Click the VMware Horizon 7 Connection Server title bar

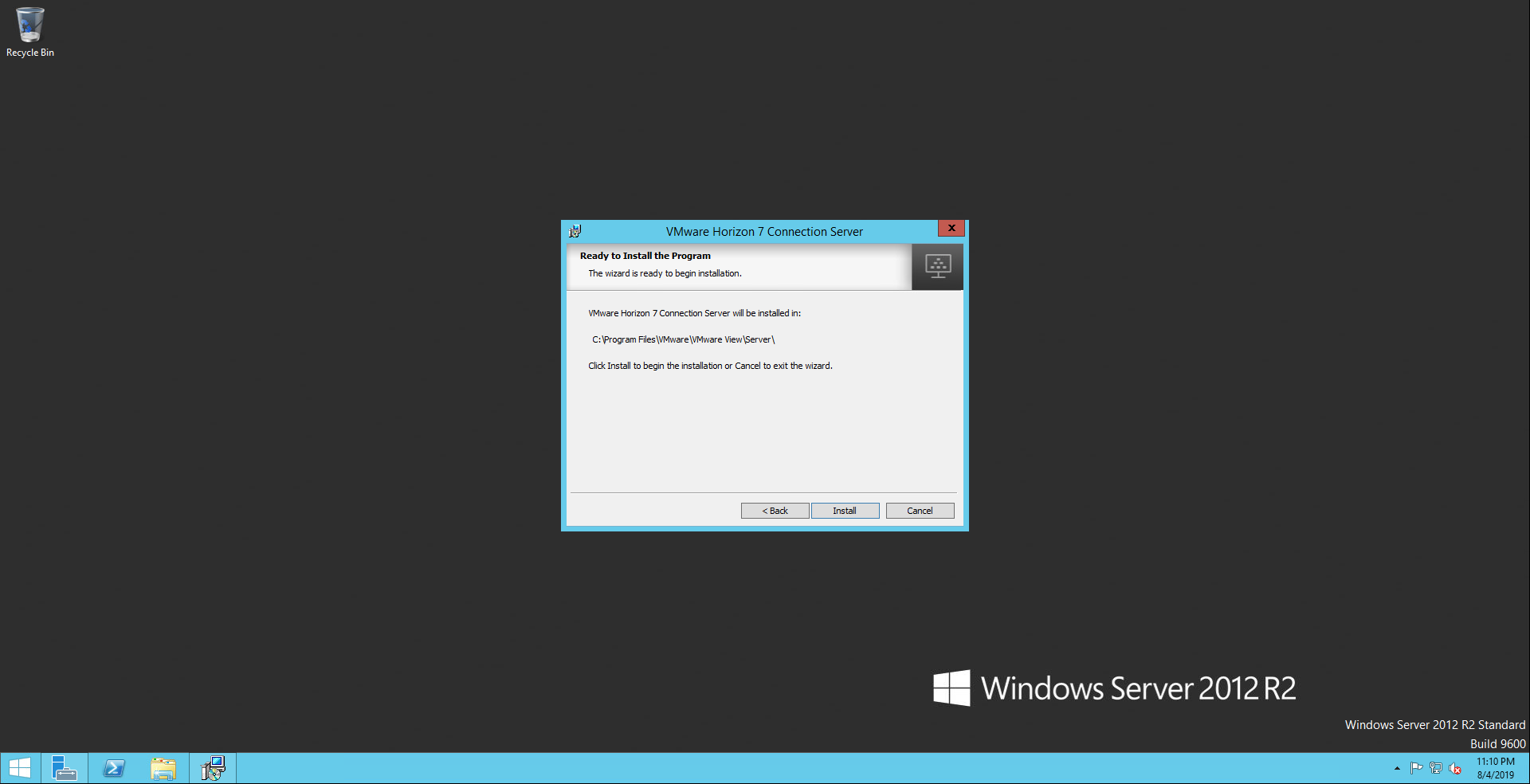[x=763, y=232]
